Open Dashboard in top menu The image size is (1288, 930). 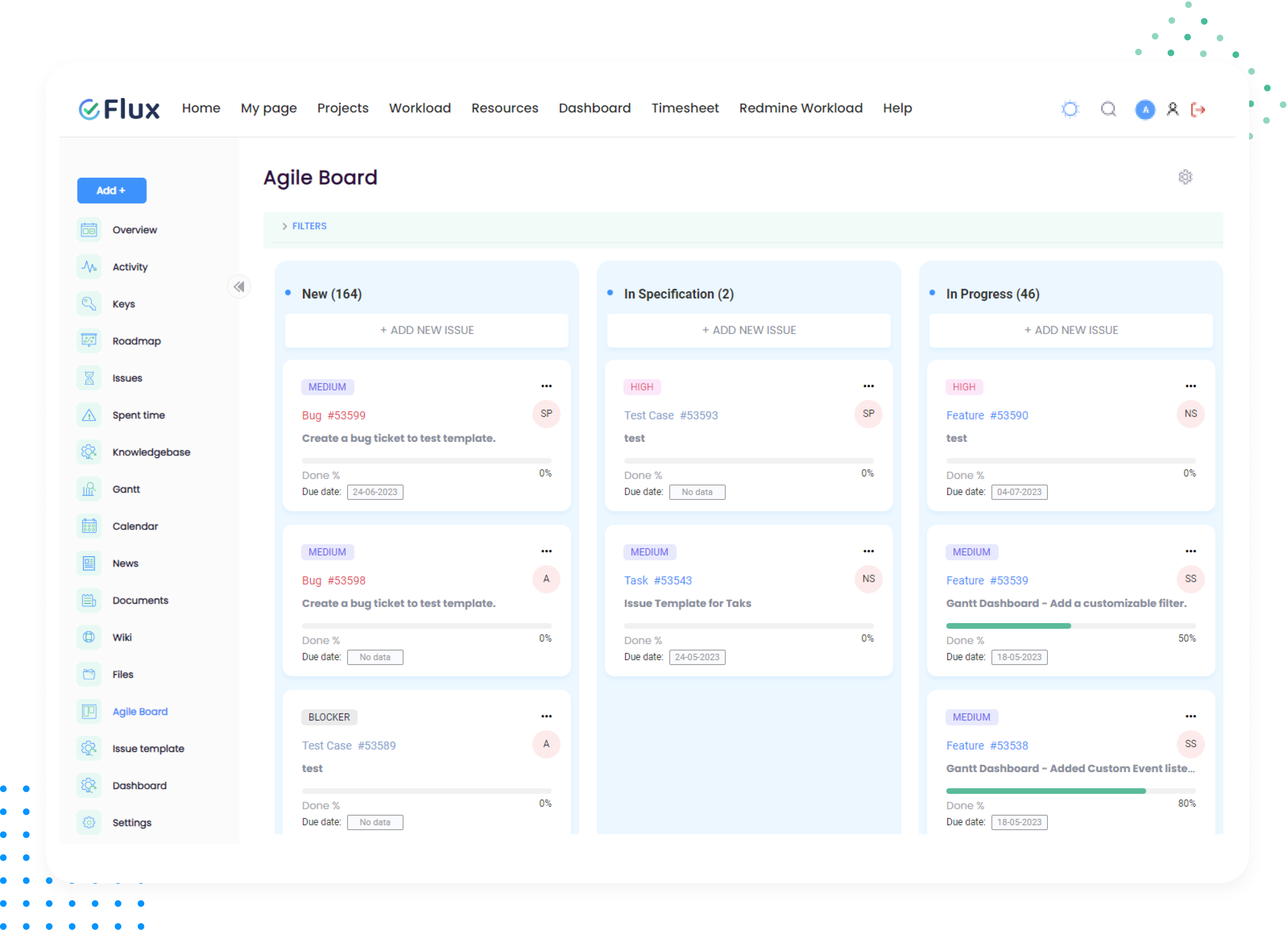point(594,108)
